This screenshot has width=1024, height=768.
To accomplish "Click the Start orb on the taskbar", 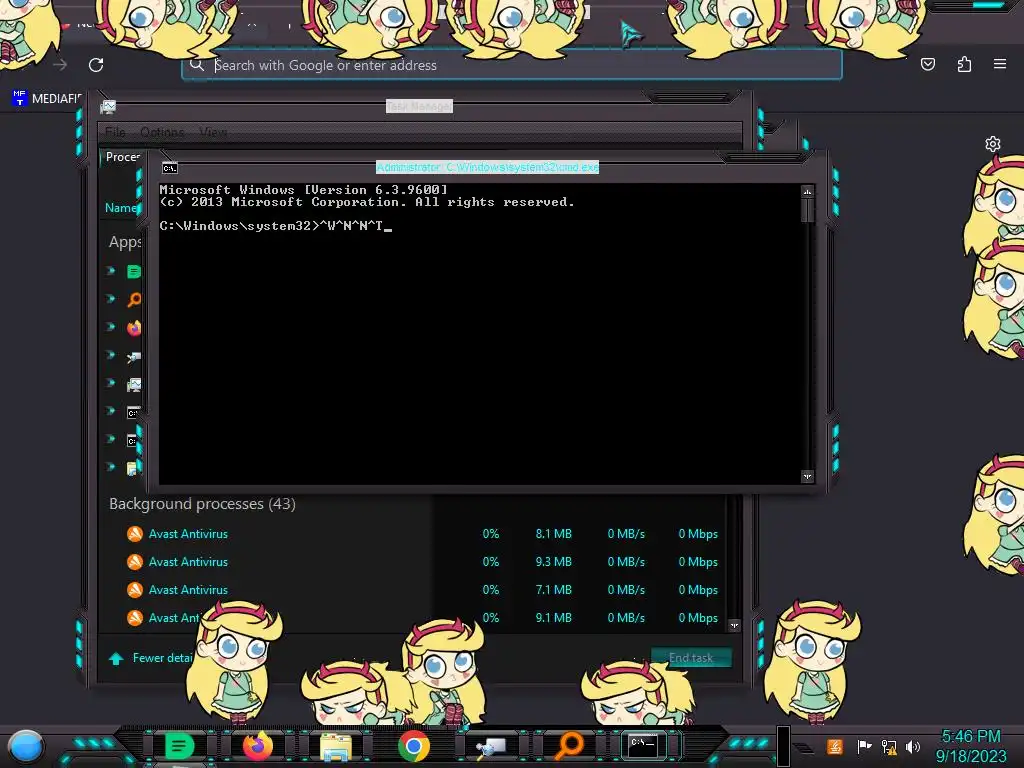I will pos(26,746).
